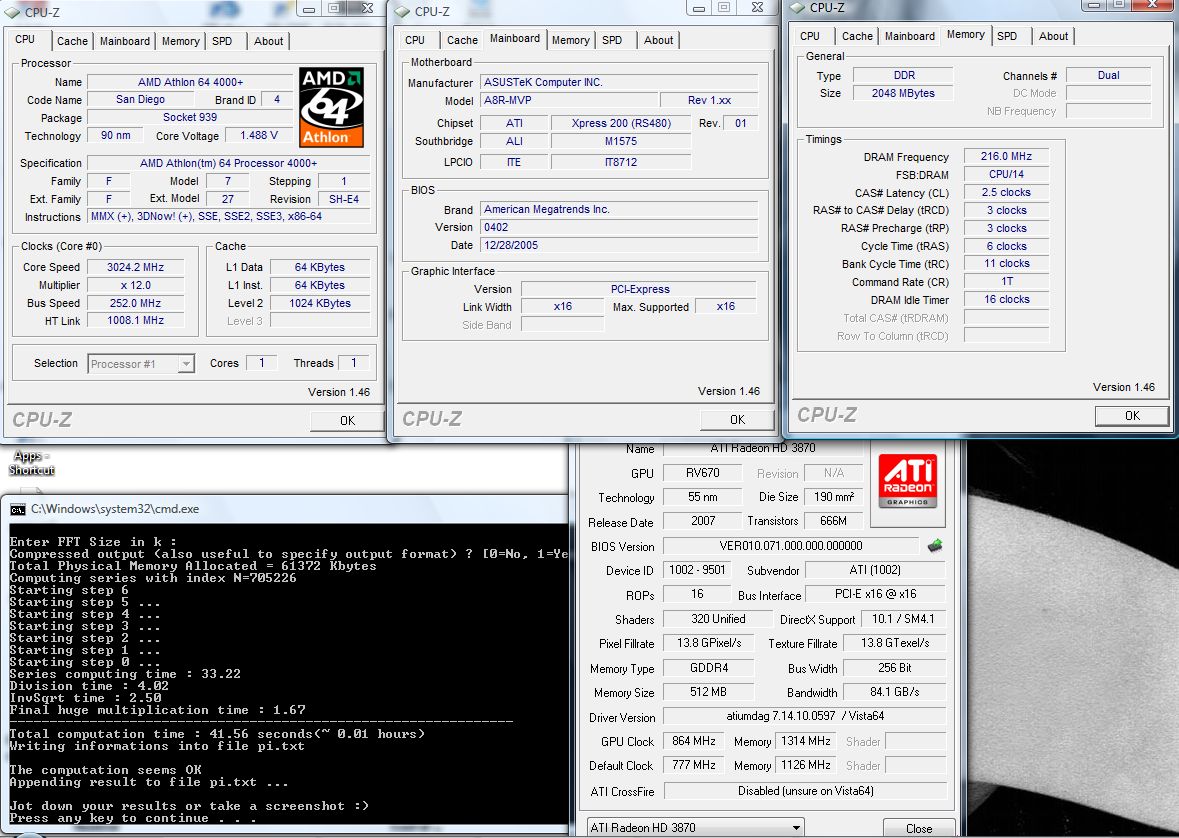Open SPD tab in left CPU-Z window
This screenshot has width=1179, height=838.
coord(222,41)
